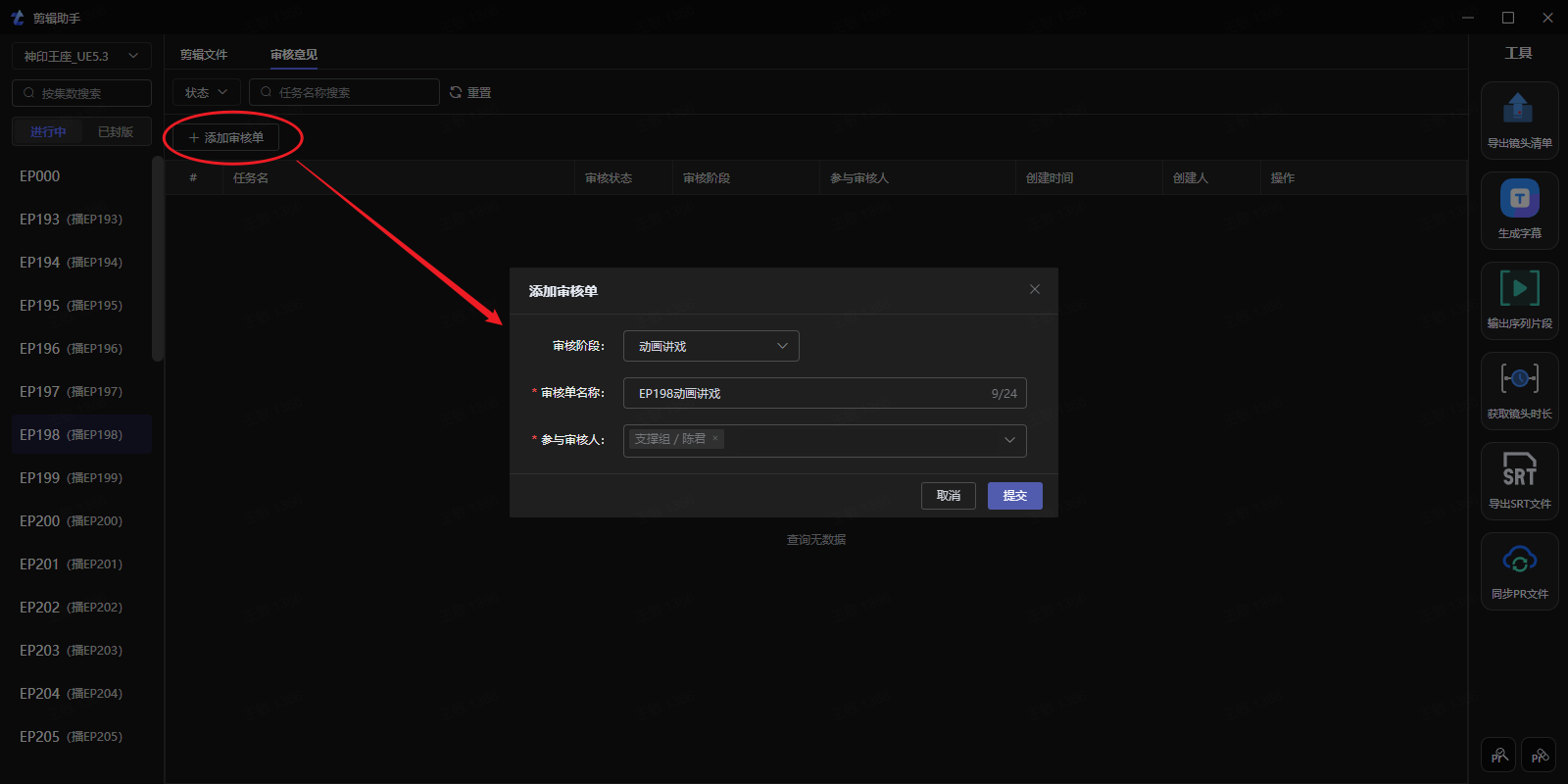Switch episode filter to 已封版

116,132
